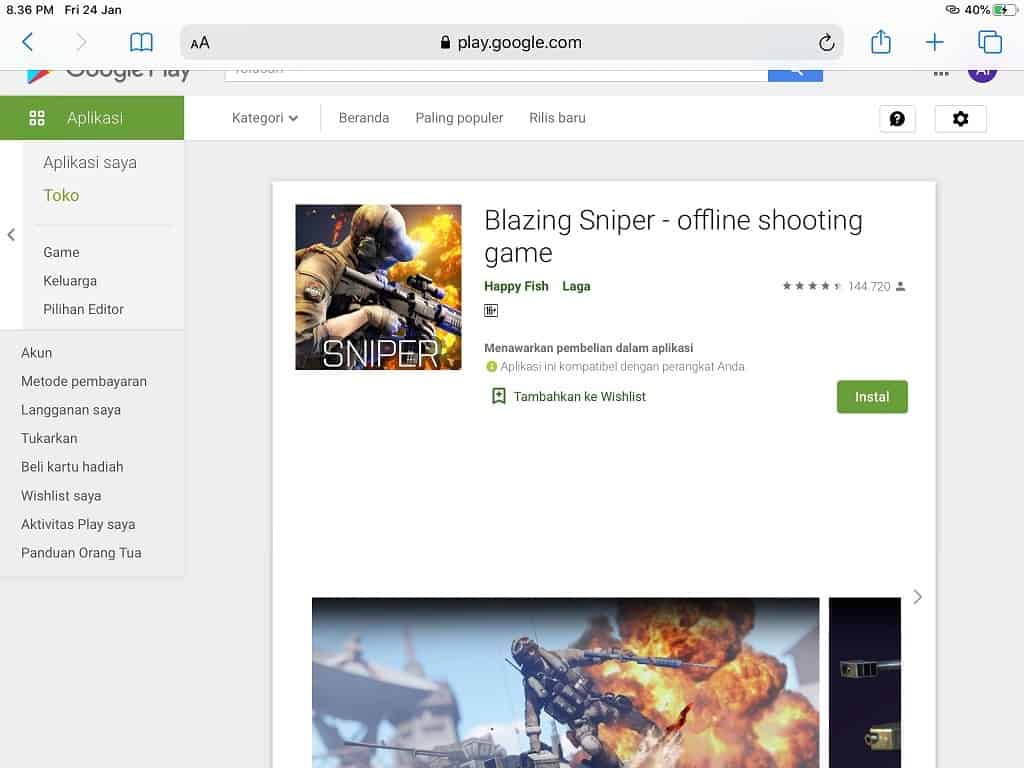Viewport: 1024px width, 768px height.
Task: Open Rilis baru tab
Action: [x=557, y=118]
